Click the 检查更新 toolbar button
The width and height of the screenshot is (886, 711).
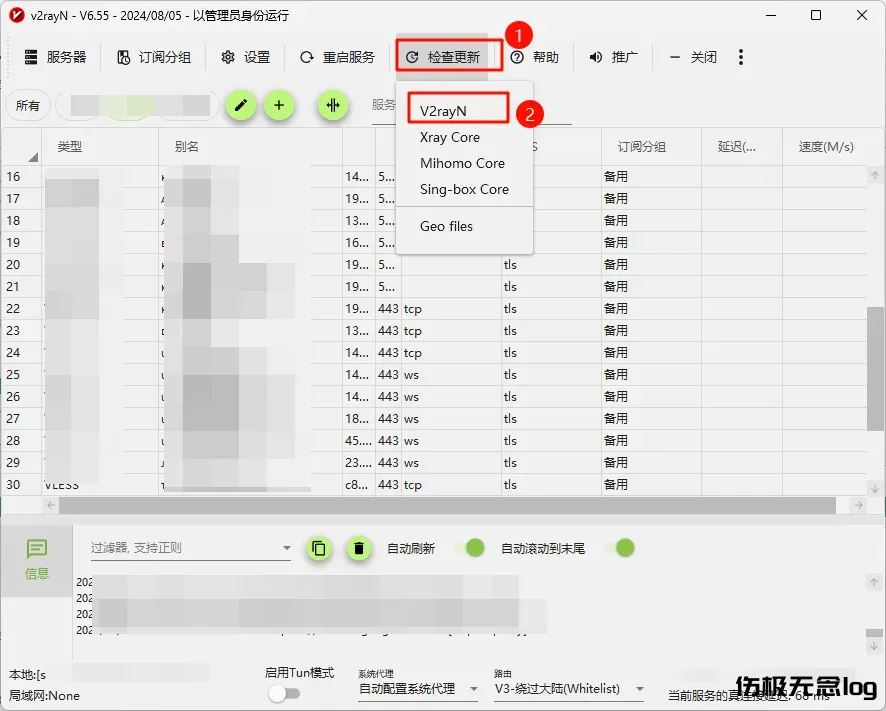pos(443,57)
